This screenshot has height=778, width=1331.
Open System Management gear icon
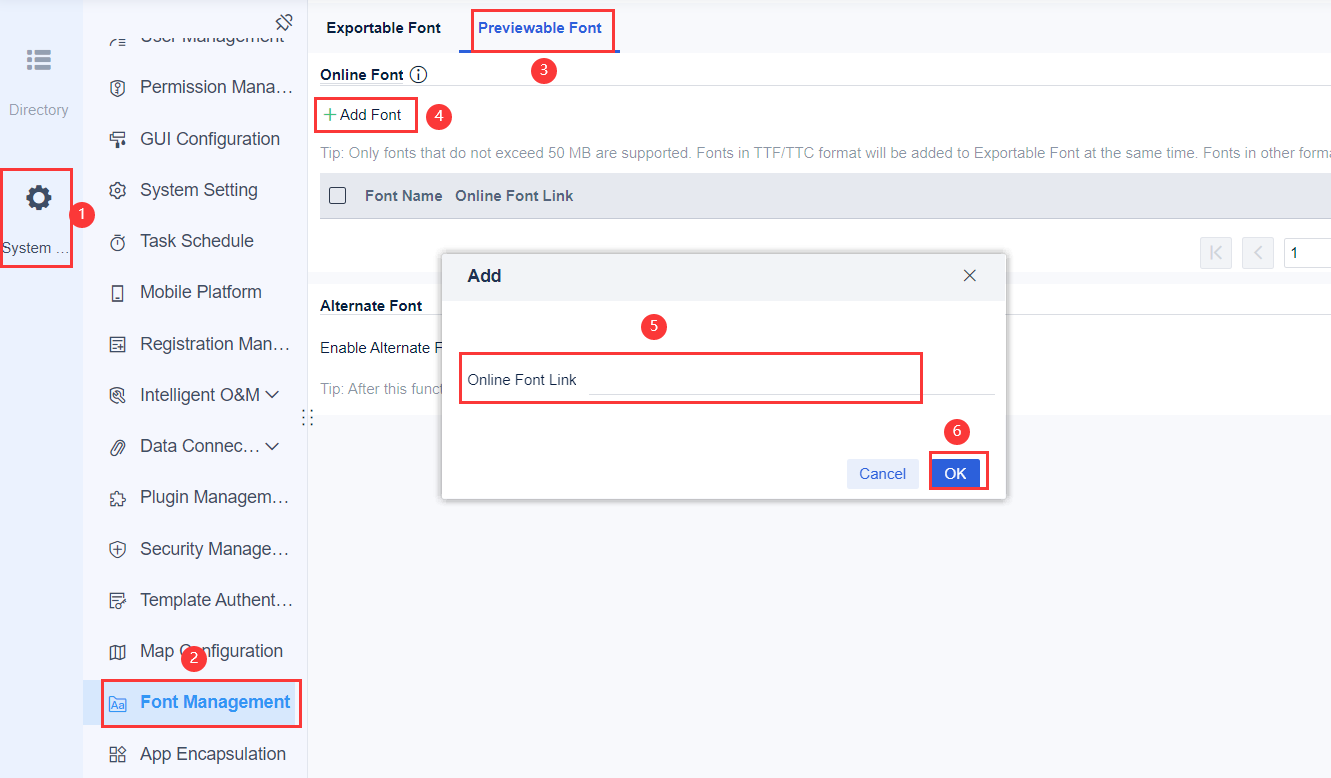(39, 198)
